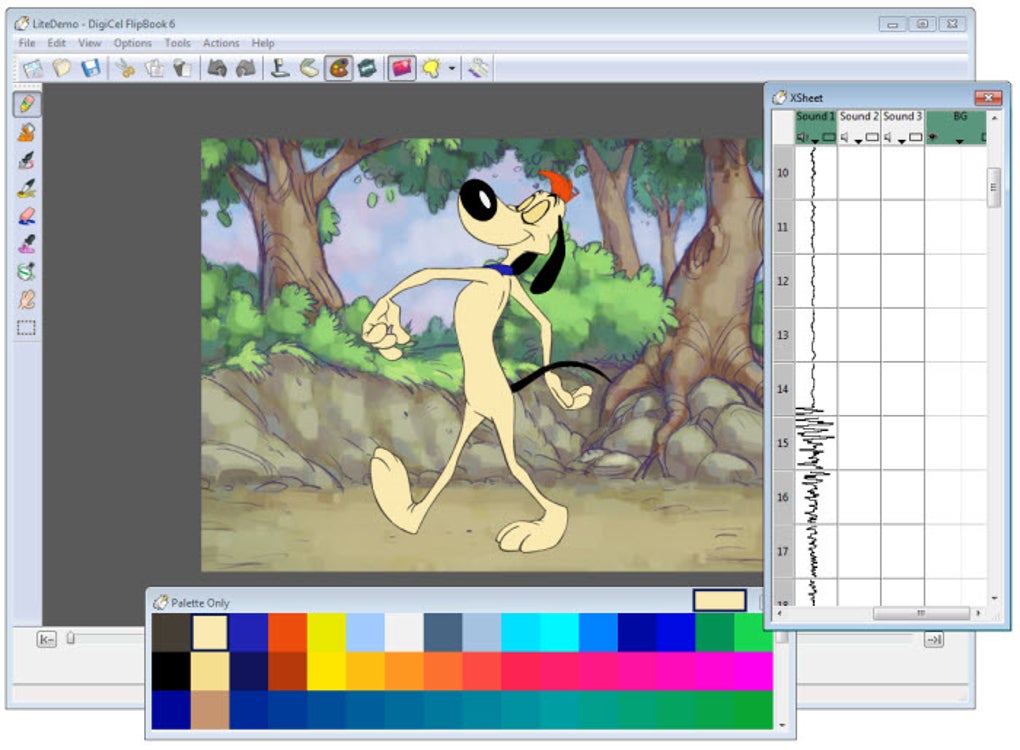The height and width of the screenshot is (750, 1020).
Task: Click the frame 12 cell in Sound 2 column
Action: click(859, 281)
